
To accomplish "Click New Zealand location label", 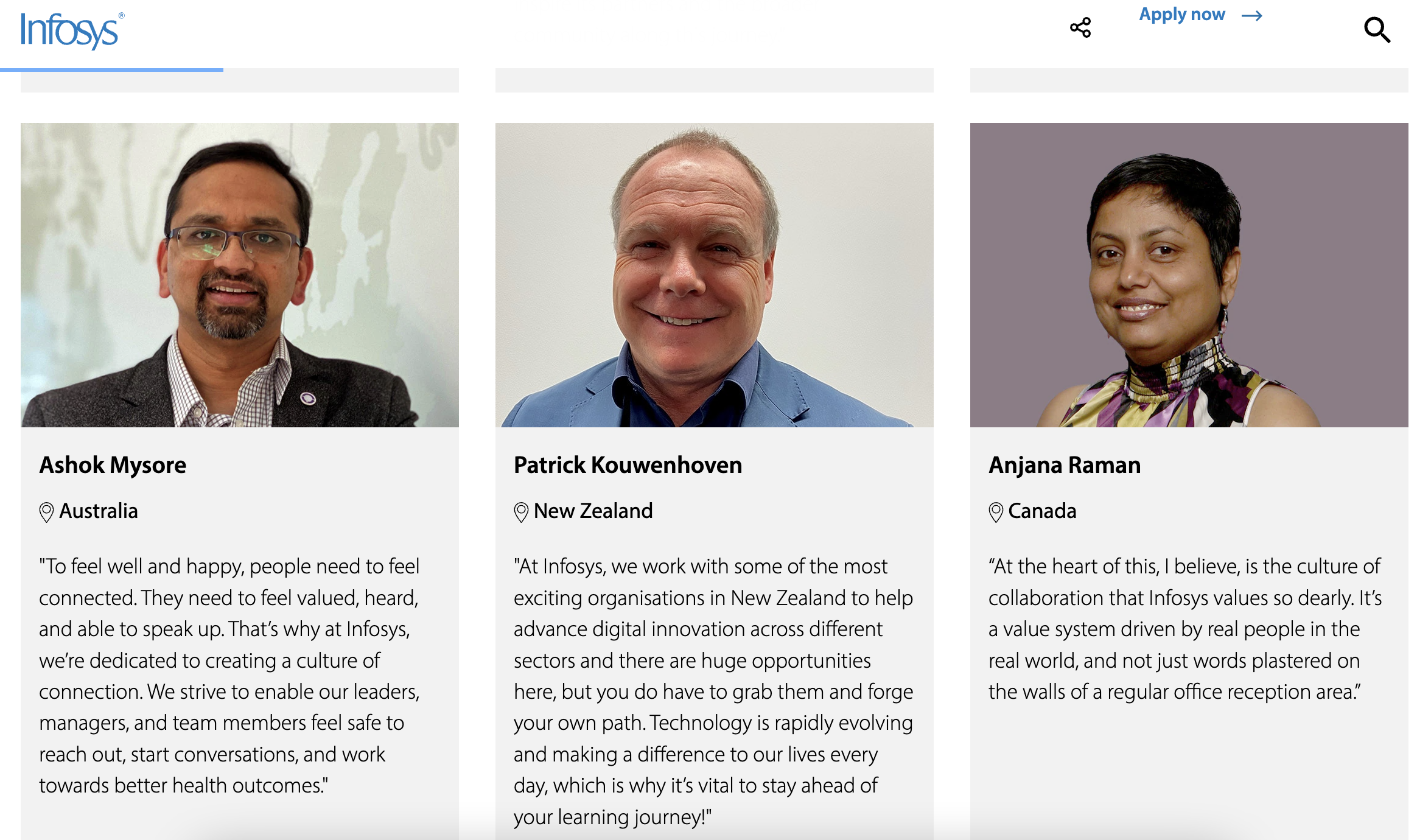I will tap(593, 511).
